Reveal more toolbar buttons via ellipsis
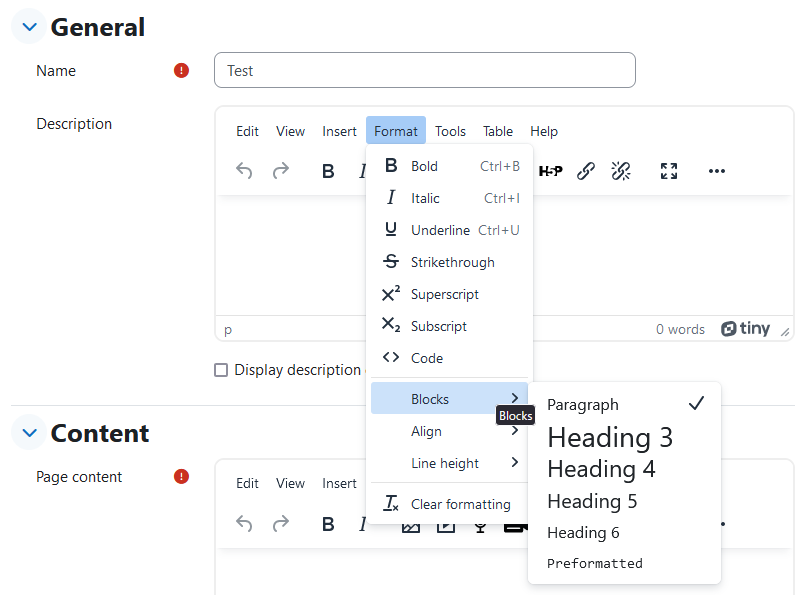Image resolution: width=804 pixels, height=595 pixels. coord(716,171)
